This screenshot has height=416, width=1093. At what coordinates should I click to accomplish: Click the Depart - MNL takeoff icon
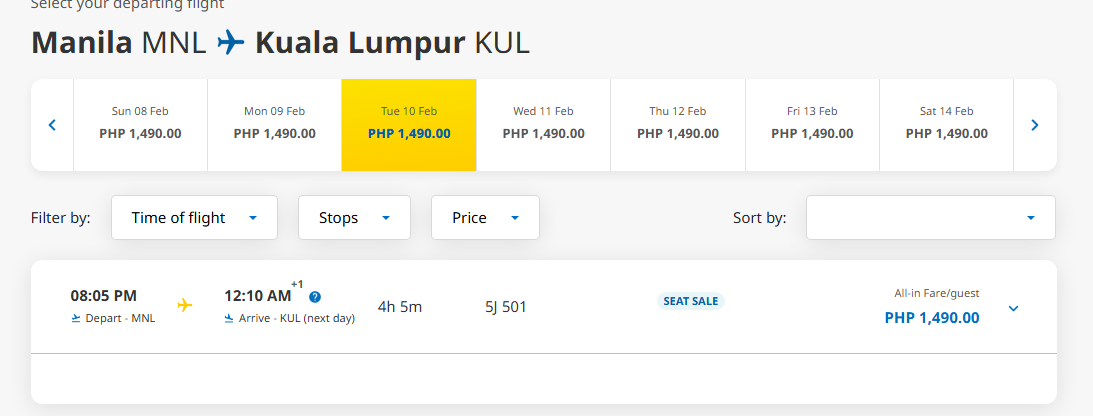pos(76,318)
